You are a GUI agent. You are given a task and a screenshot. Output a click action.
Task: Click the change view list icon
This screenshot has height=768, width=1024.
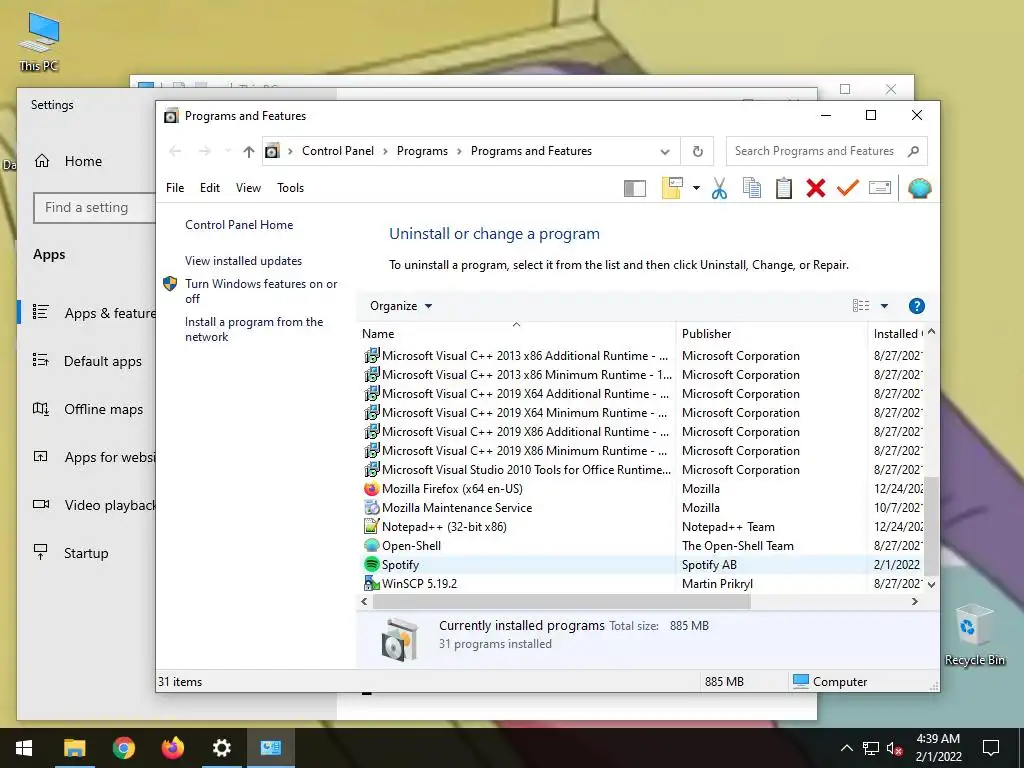click(x=861, y=306)
